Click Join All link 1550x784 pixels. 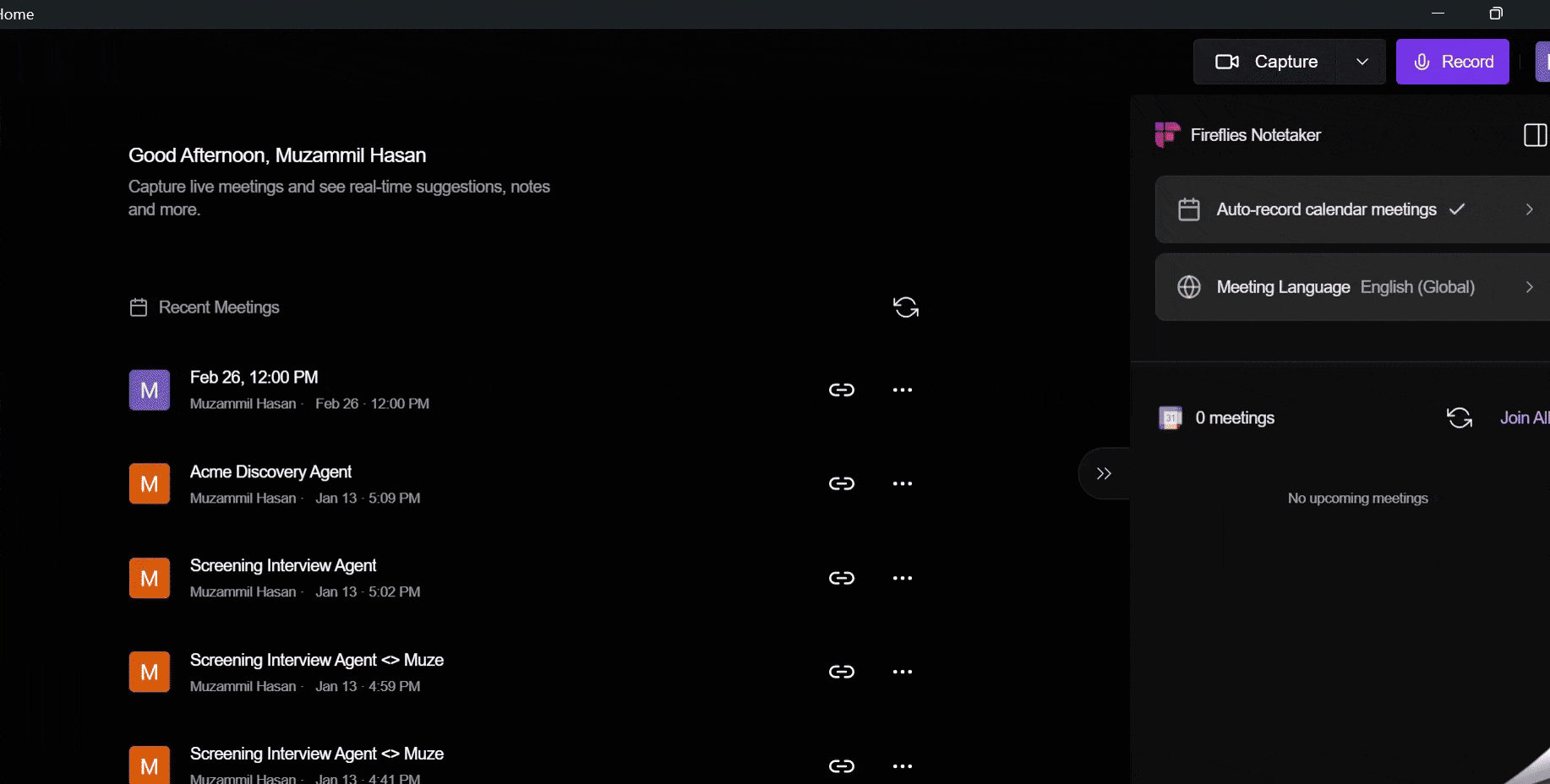click(1524, 417)
